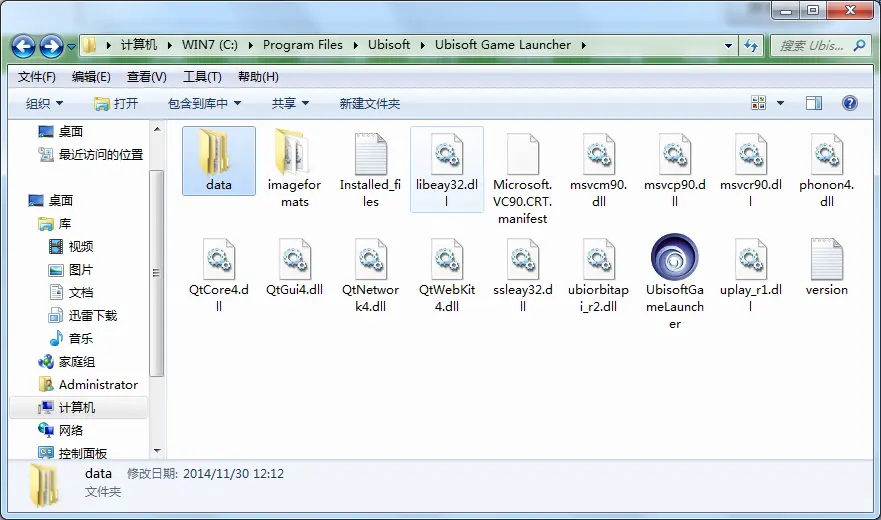Viewport: 881px width, 520px height.
Task: Select the uplay_r1.dll file
Action: (751, 274)
